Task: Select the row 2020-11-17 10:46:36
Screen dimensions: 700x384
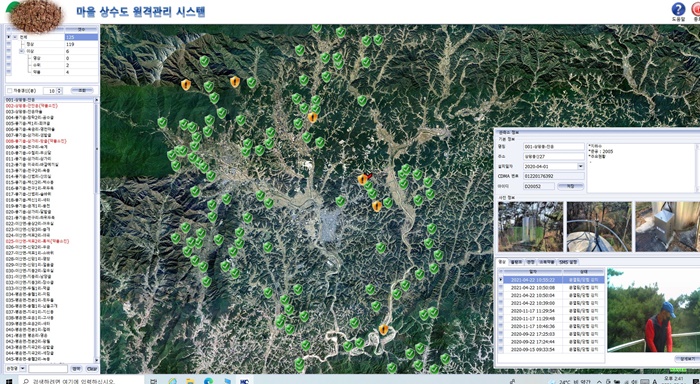Action: (x=552, y=326)
